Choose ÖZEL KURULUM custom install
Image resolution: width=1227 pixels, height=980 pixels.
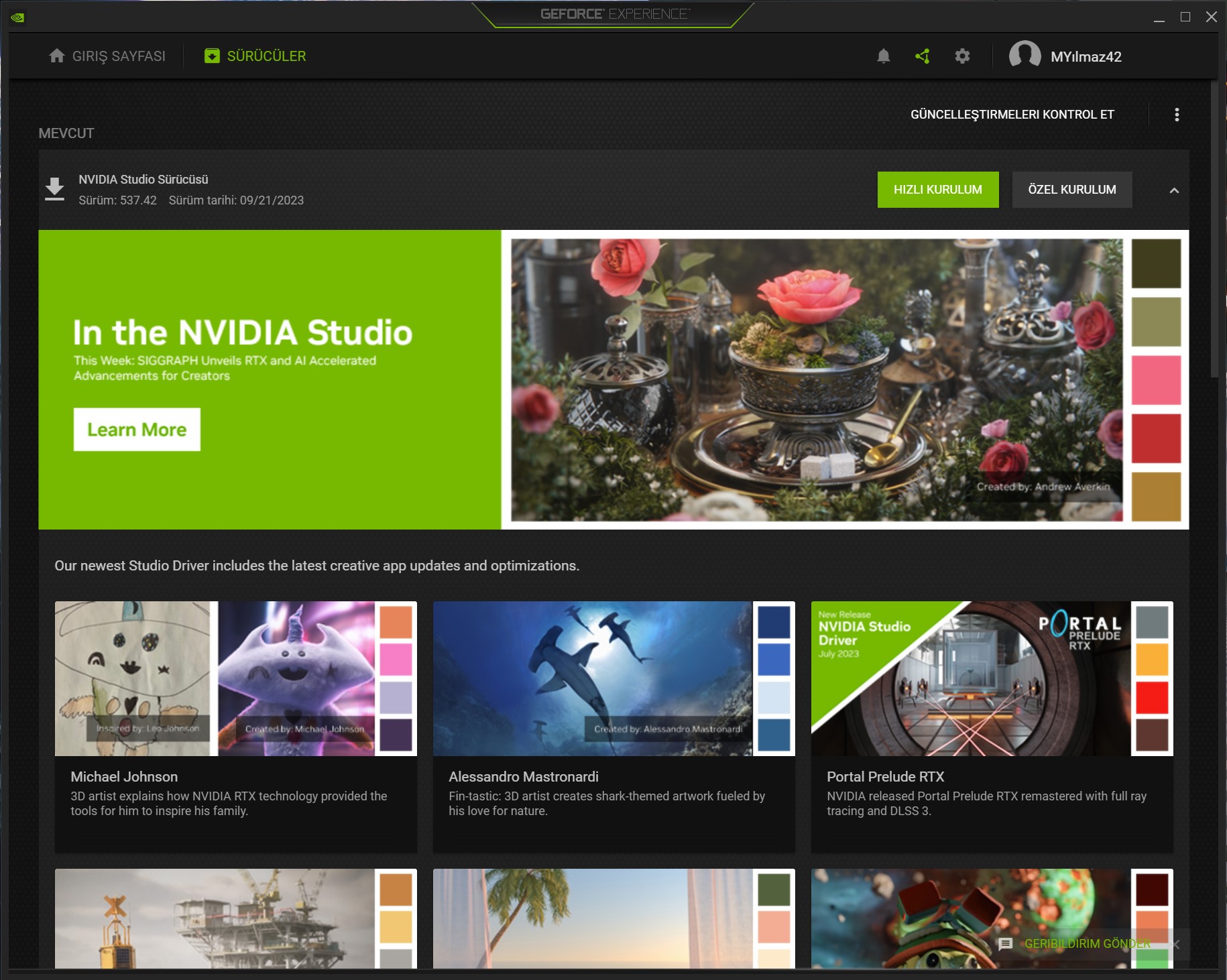1072,190
